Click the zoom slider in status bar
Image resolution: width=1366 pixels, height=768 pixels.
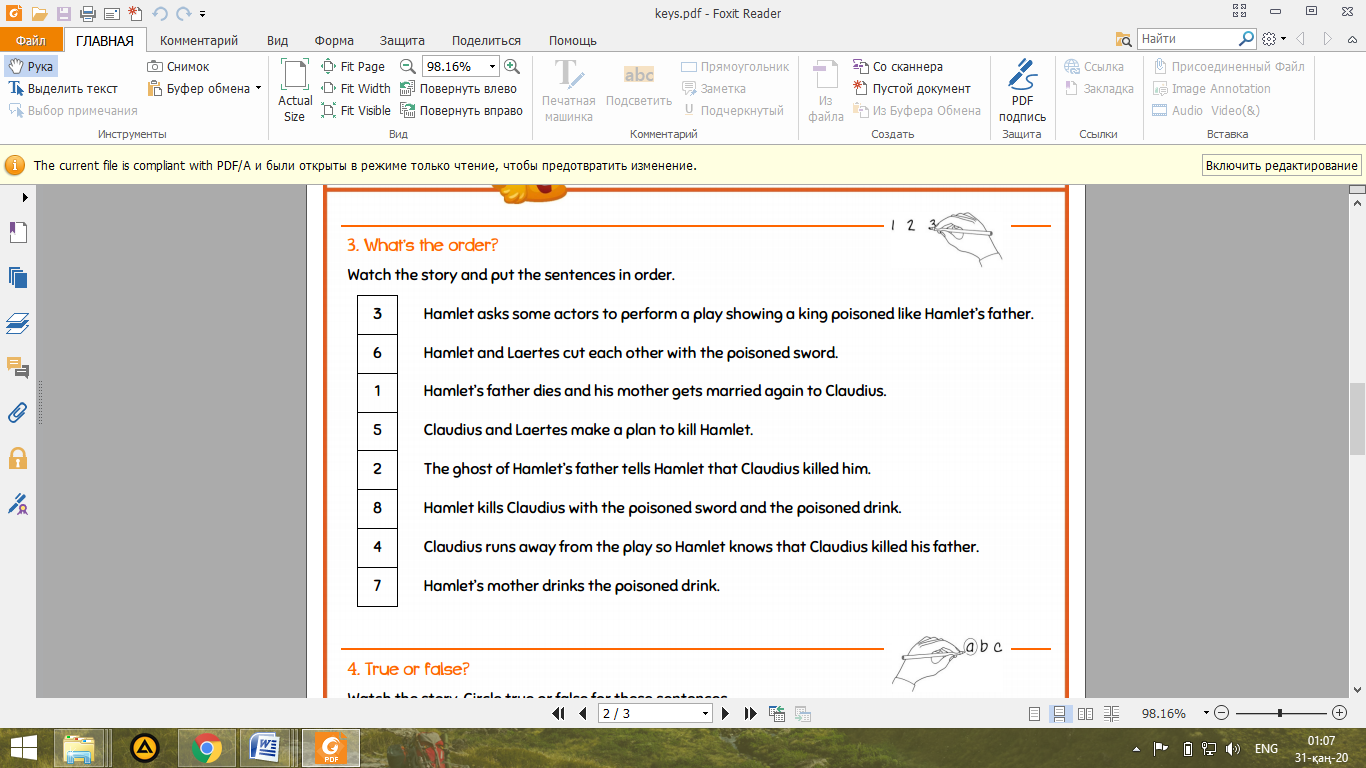(x=1280, y=714)
